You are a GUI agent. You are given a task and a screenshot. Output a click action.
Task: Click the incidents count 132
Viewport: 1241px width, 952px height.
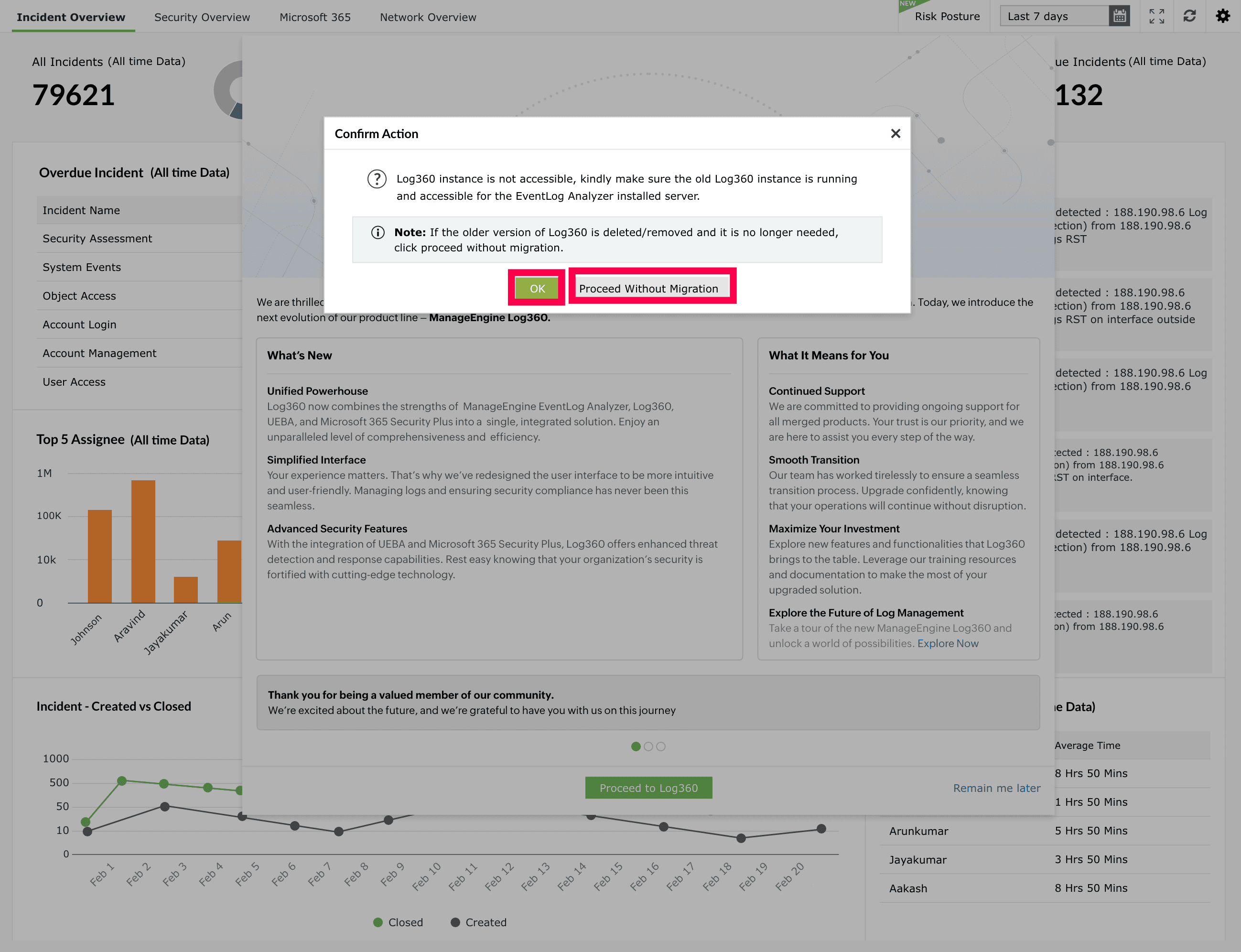point(1079,95)
